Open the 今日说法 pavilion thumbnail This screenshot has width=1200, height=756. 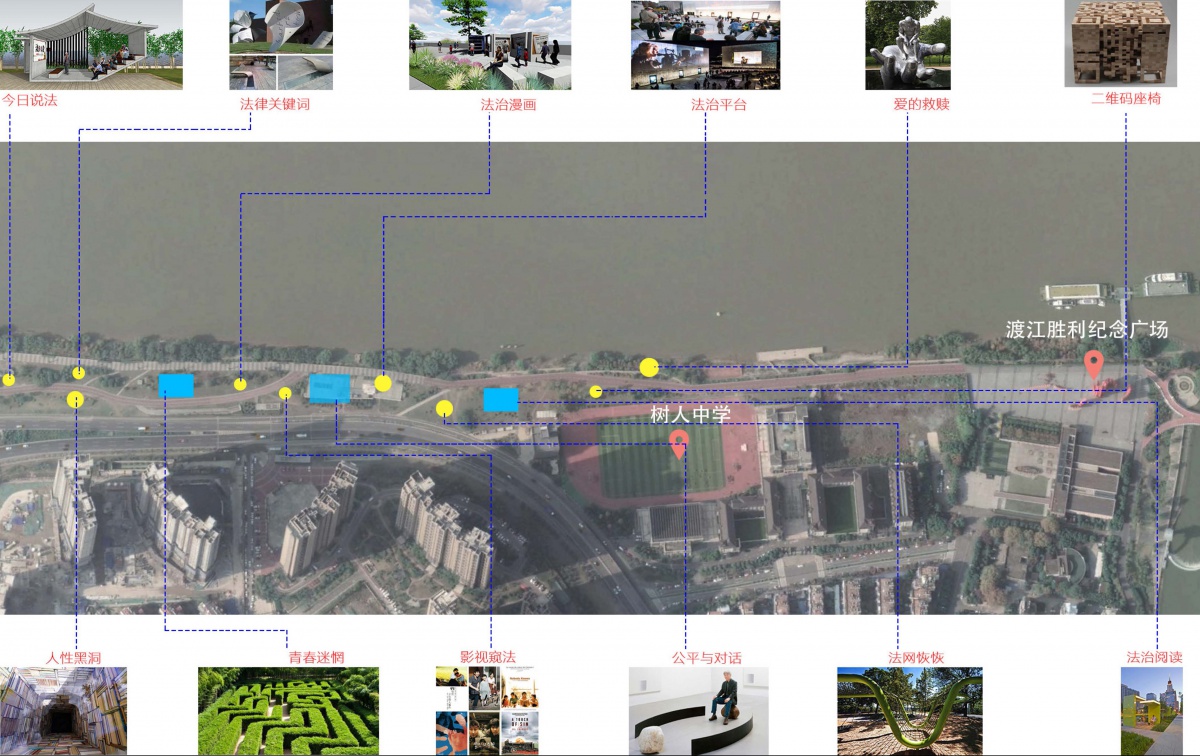[91, 44]
